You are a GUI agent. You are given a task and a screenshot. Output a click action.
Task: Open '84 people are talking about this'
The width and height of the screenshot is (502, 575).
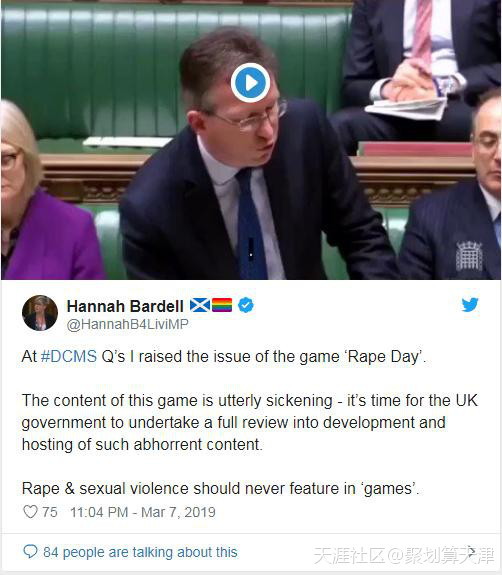point(140,552)
